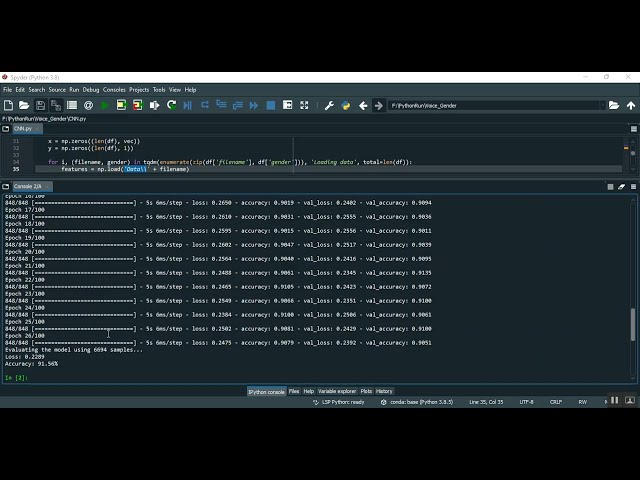This screenshot has width=640, height=480.
Task: Open the Help menu
Action: [190, 89]
